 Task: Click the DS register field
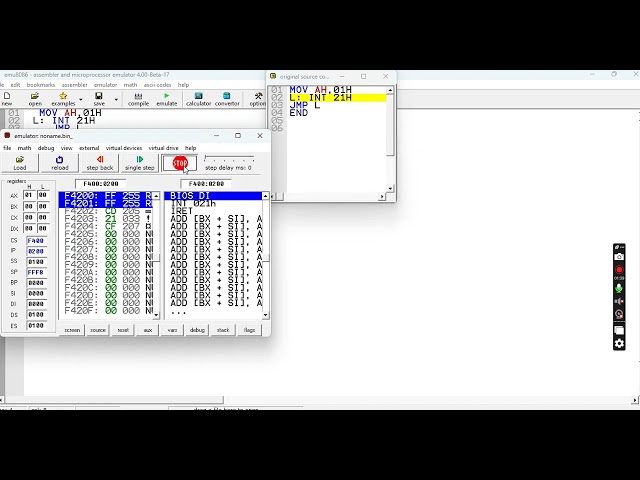[x=36, y=315]
